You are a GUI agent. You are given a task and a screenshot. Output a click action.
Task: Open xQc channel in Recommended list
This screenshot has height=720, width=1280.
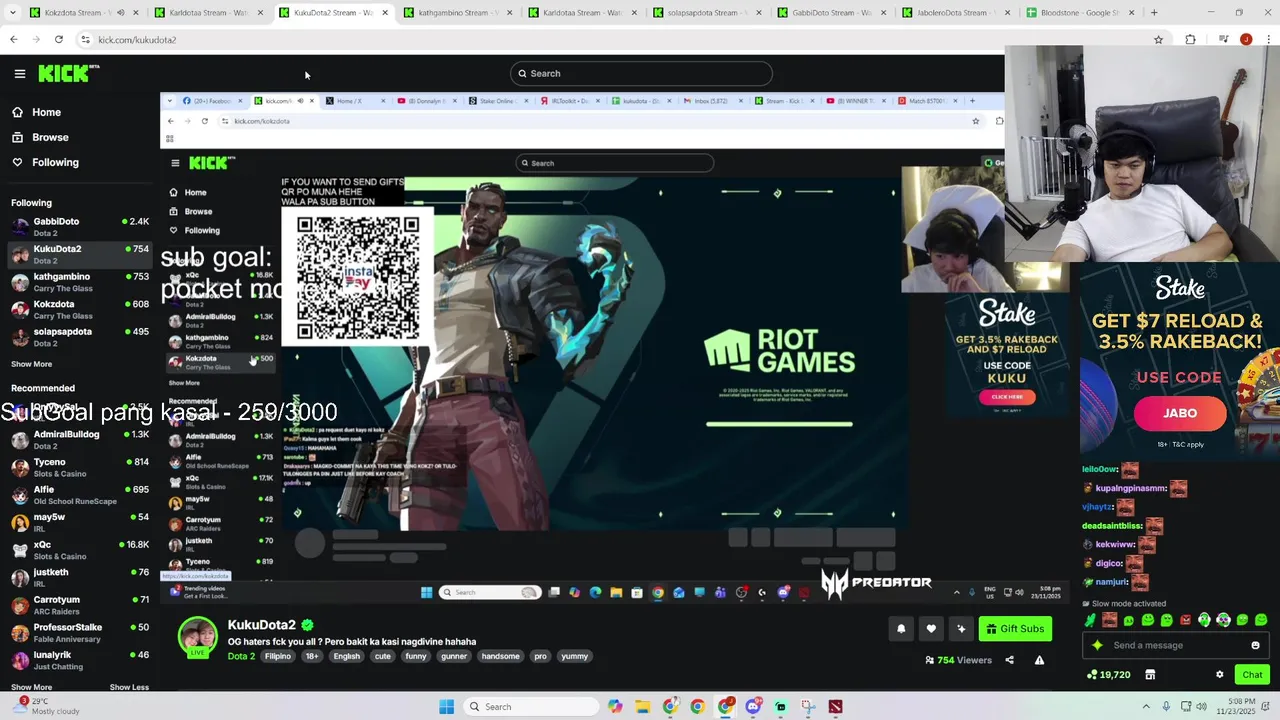click(80, 550)
